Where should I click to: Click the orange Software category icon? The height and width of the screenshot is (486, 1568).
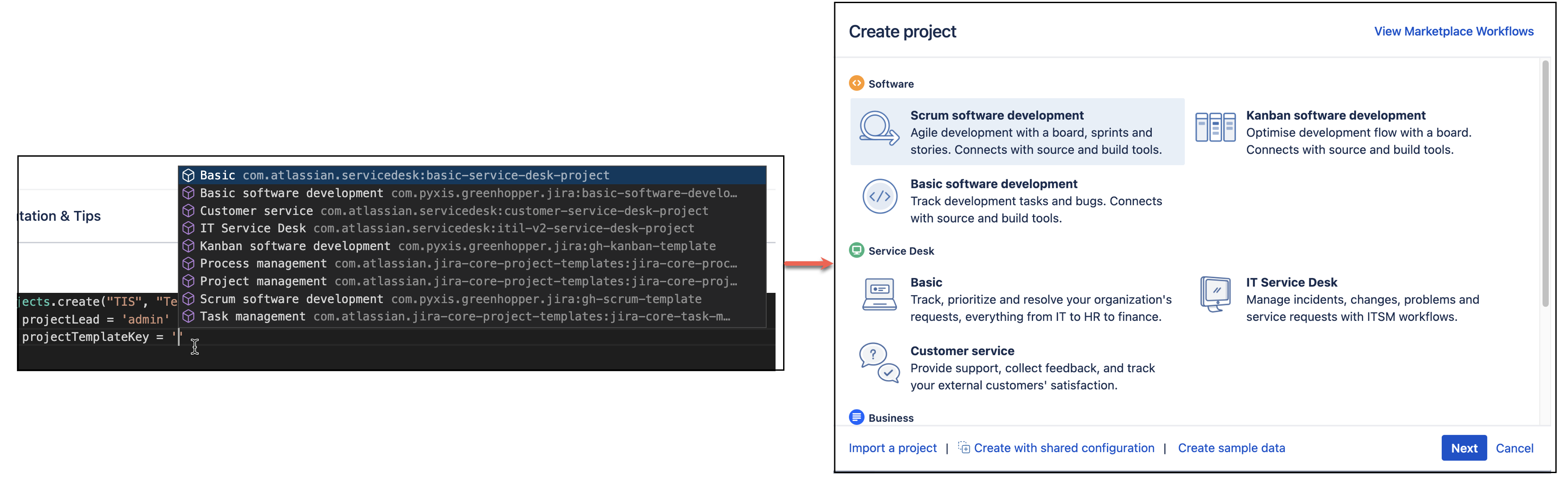coord(856,83)
